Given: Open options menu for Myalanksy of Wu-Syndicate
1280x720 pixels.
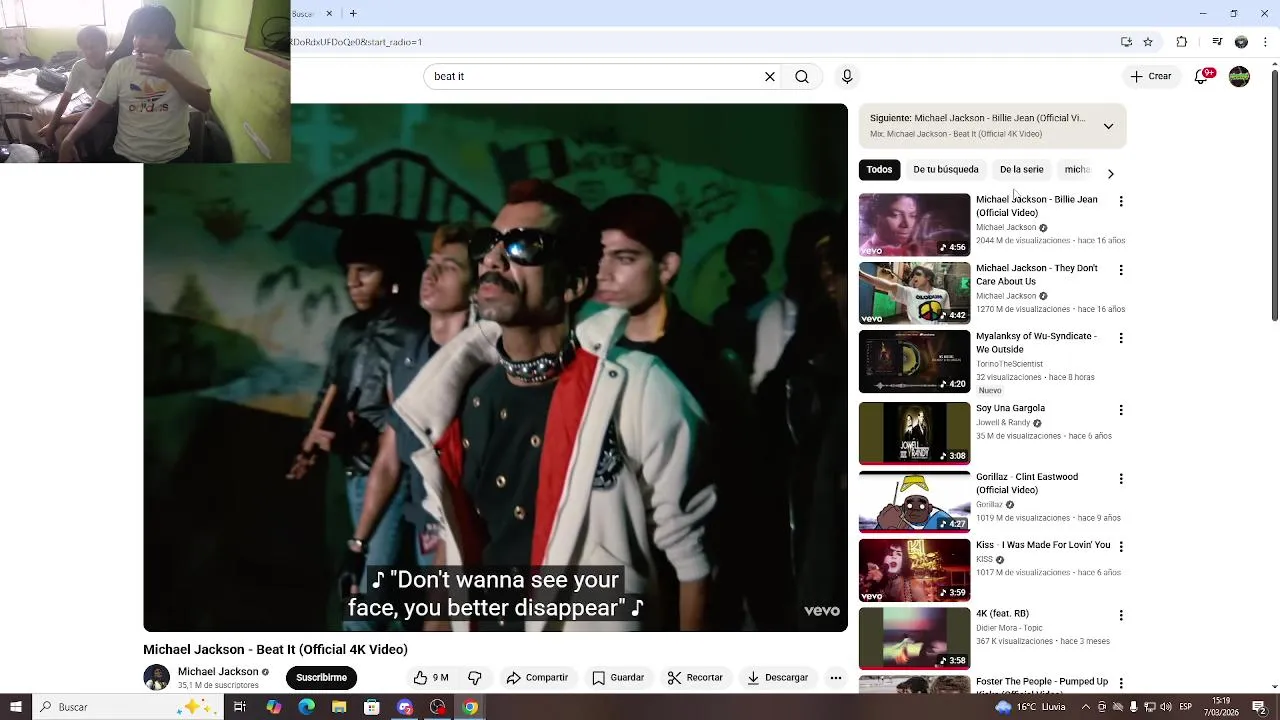Looking at the screenshot, I should [x=1121, y=338].
